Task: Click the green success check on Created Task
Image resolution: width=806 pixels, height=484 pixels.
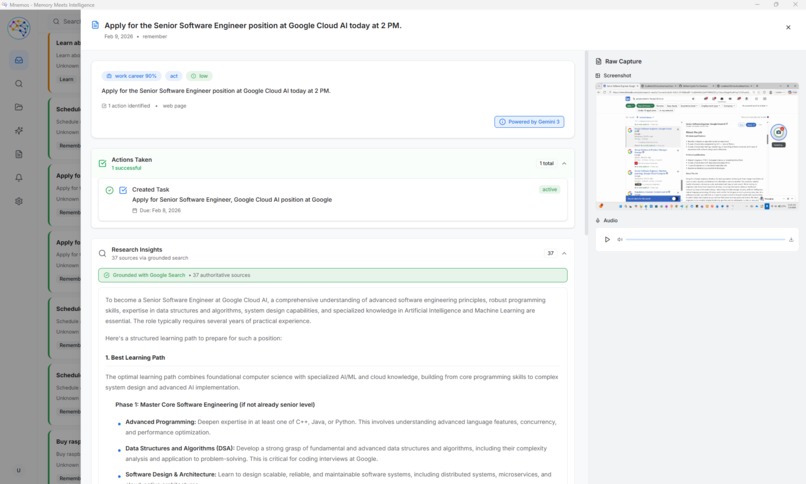Action: click(x=109, y=190)
